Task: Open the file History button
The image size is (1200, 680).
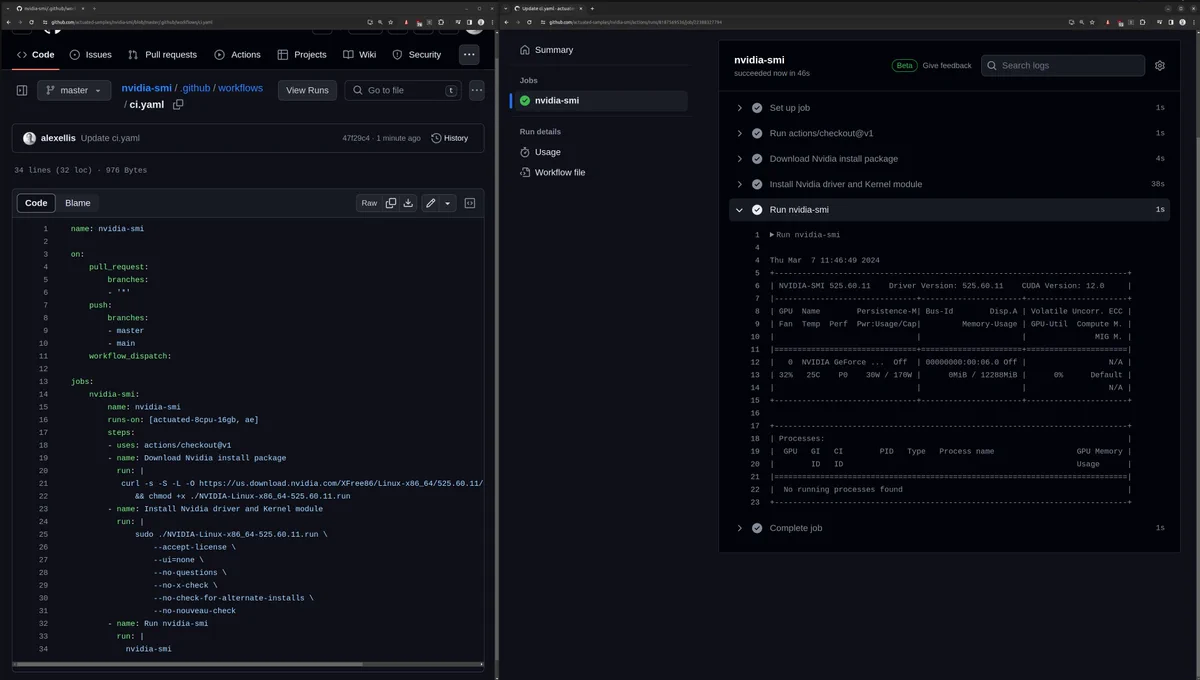Action: [x=450, y=138]
